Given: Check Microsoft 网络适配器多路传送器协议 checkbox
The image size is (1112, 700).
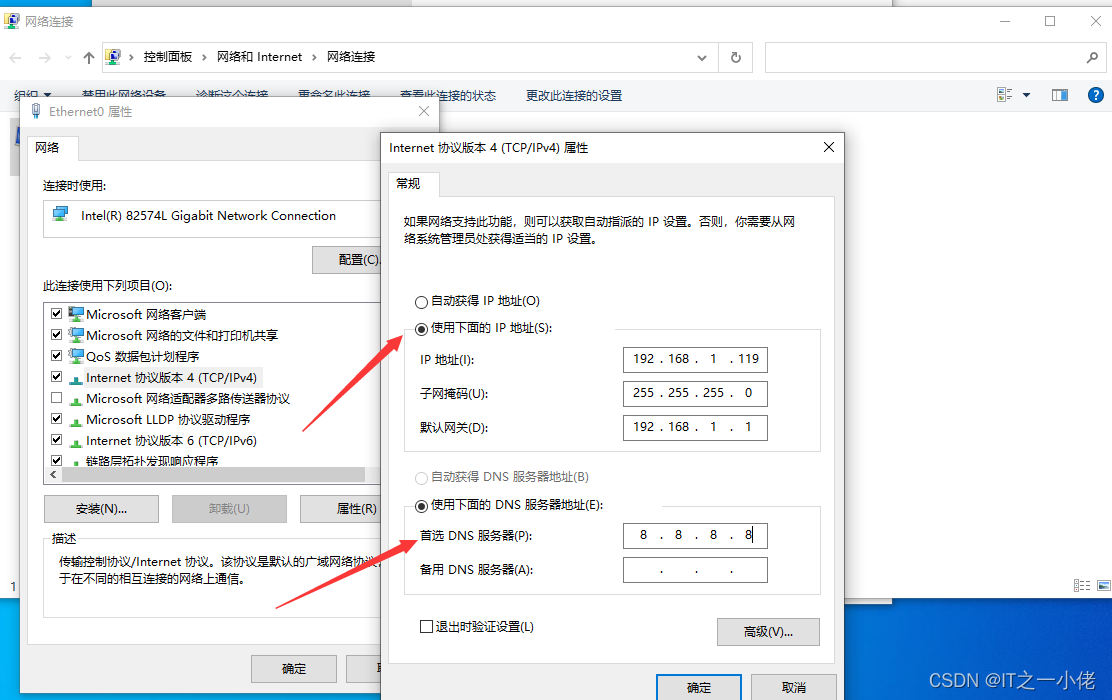Looking at the screenshot, I should [x=57, y=398].
